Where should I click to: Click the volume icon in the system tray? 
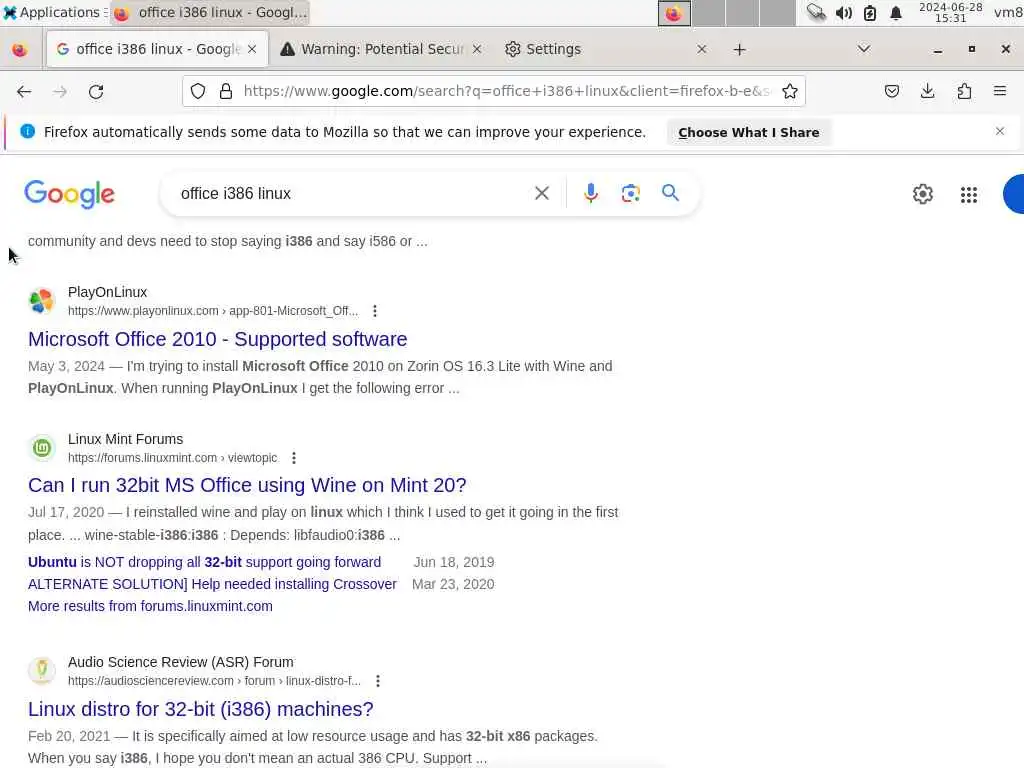coord(844,13)
